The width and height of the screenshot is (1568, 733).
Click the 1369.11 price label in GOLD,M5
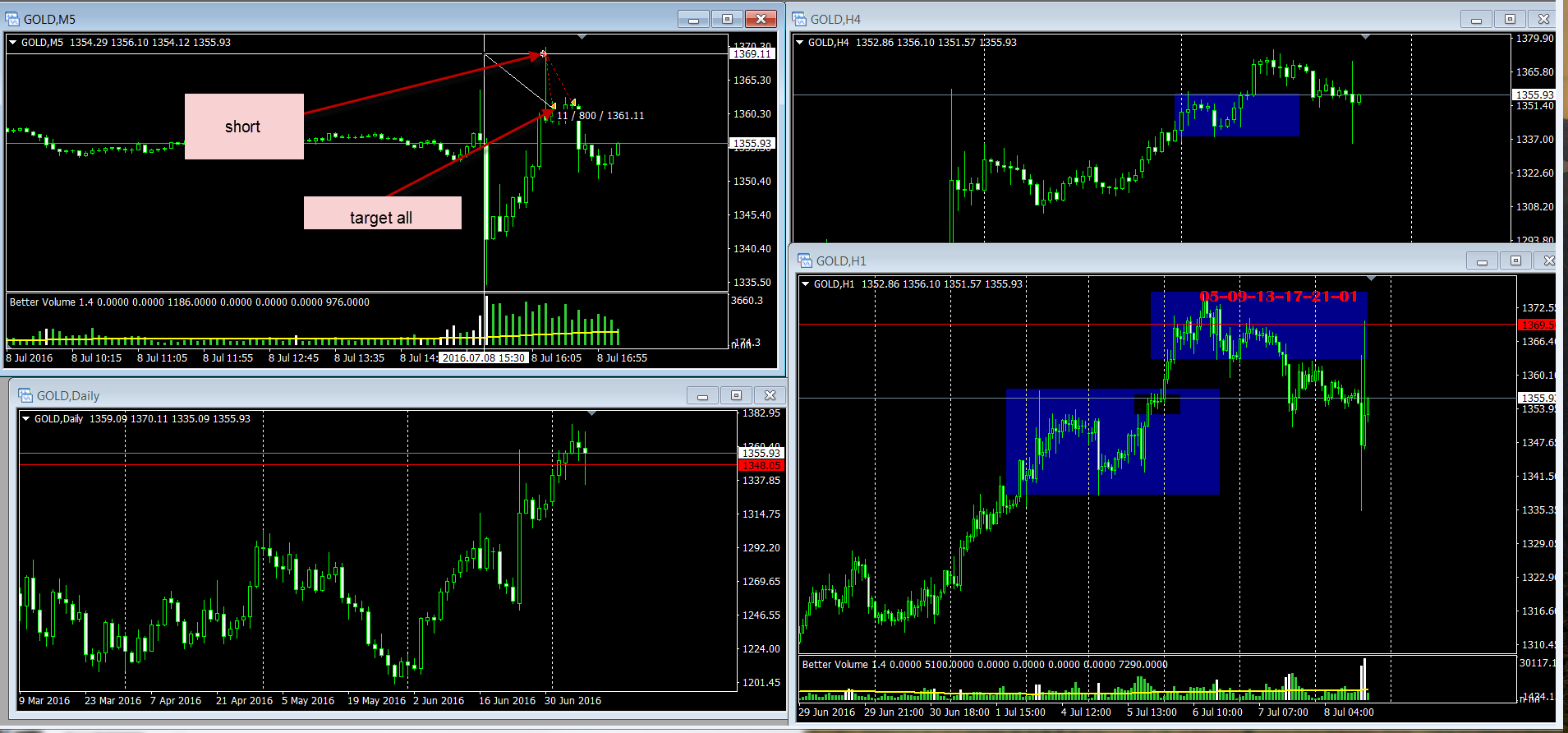[752, 53]
